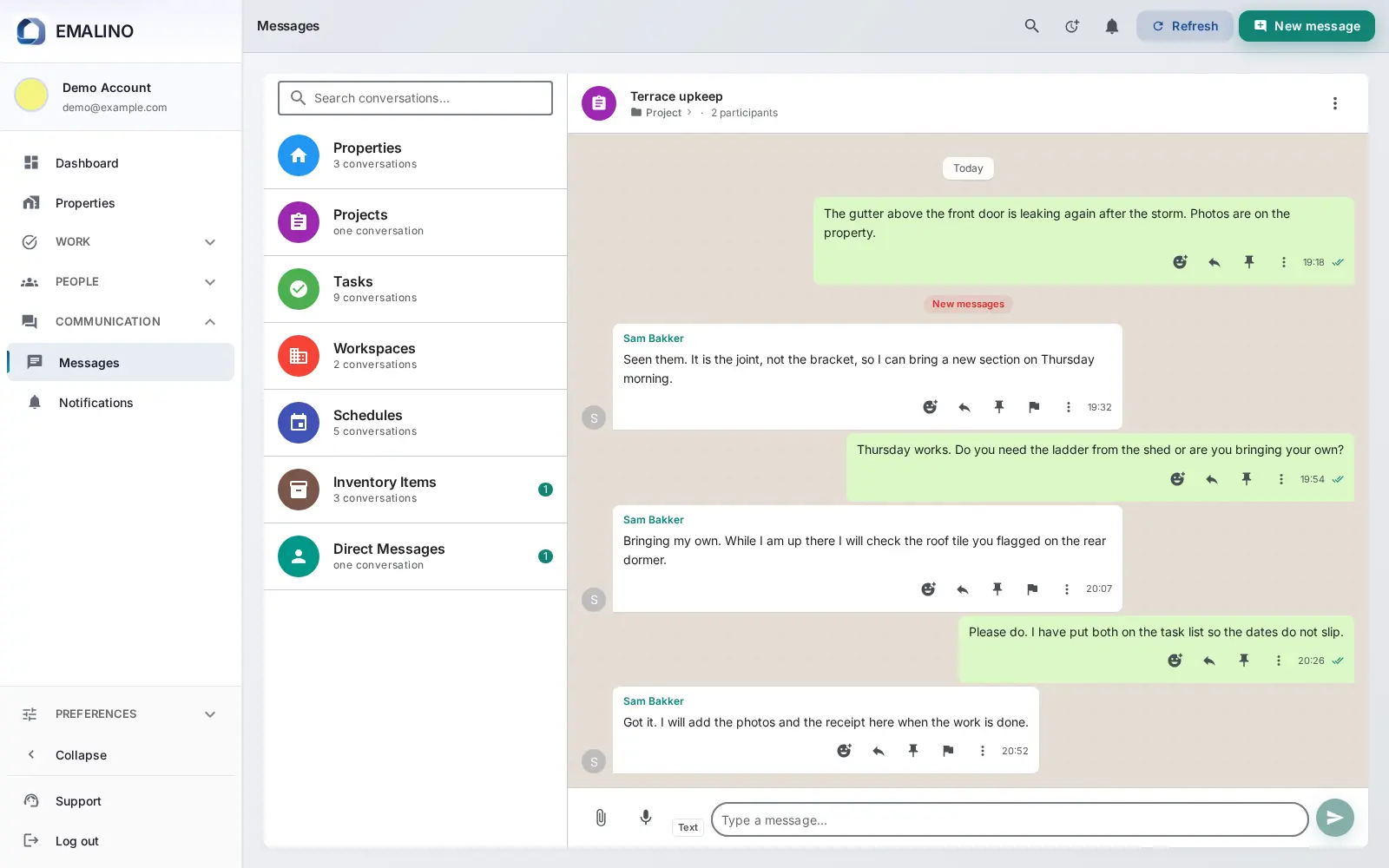Viewport: 1389px width, 868px height.
Task: Open Support in the sidebar
Action: (121, 801)
